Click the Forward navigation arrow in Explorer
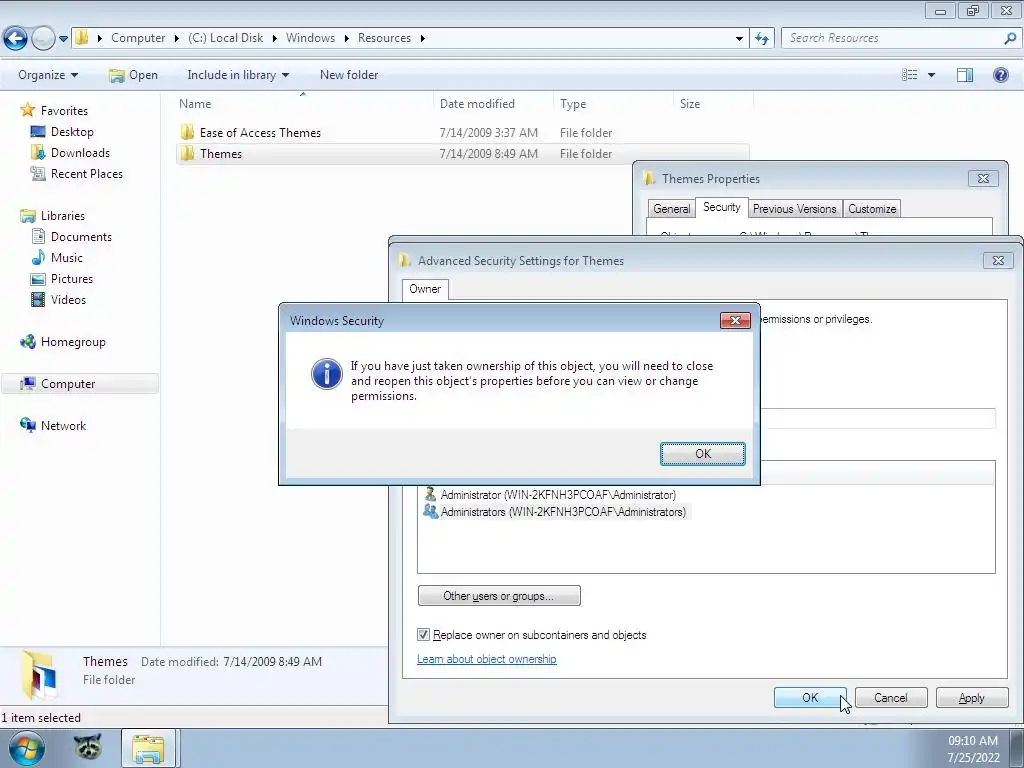Image resolution: width=1024 pixels, height=768 pixels. [x=43, y=38]
